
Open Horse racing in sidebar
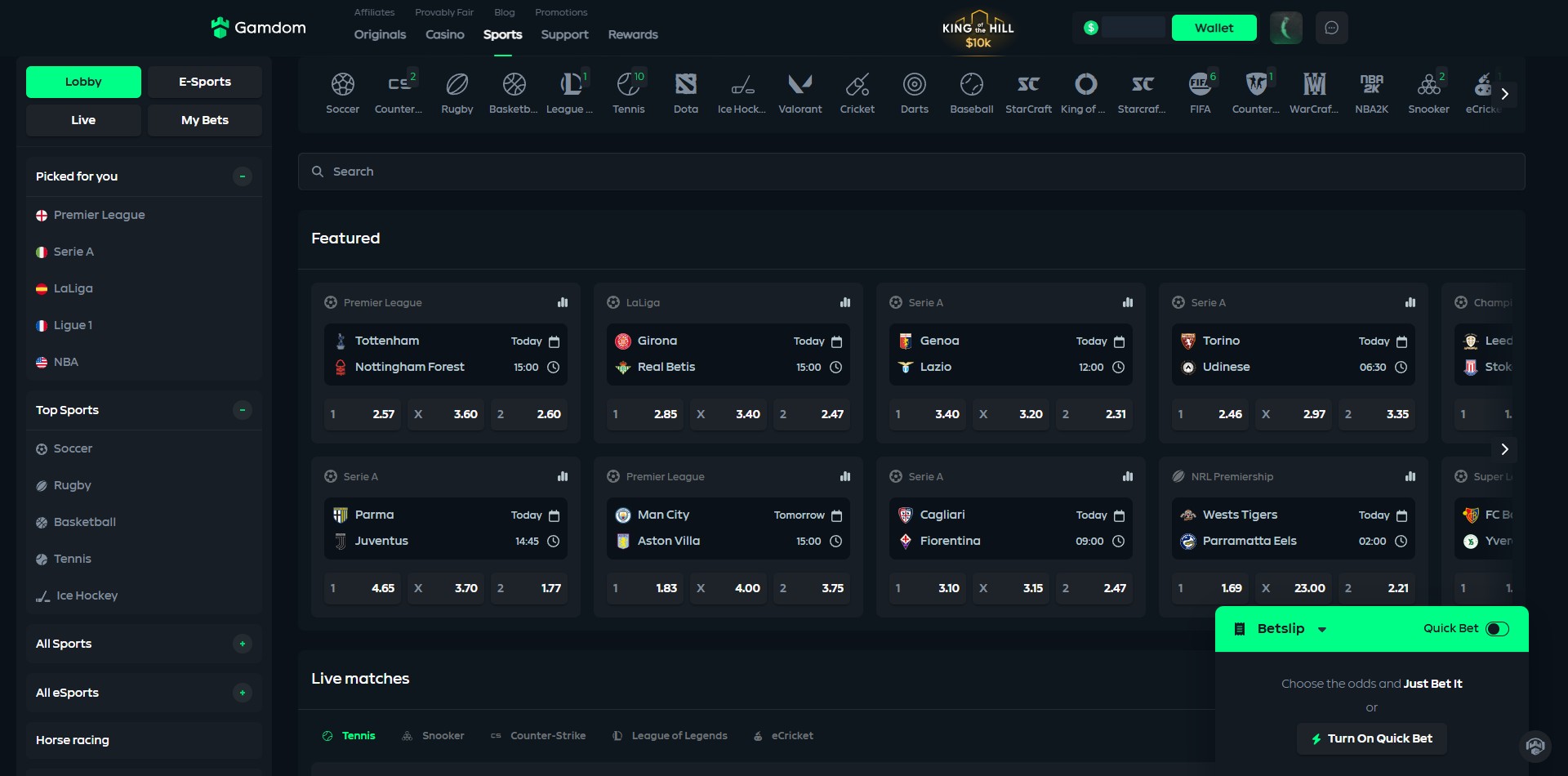pyautogui.click(x=145, y=740)
